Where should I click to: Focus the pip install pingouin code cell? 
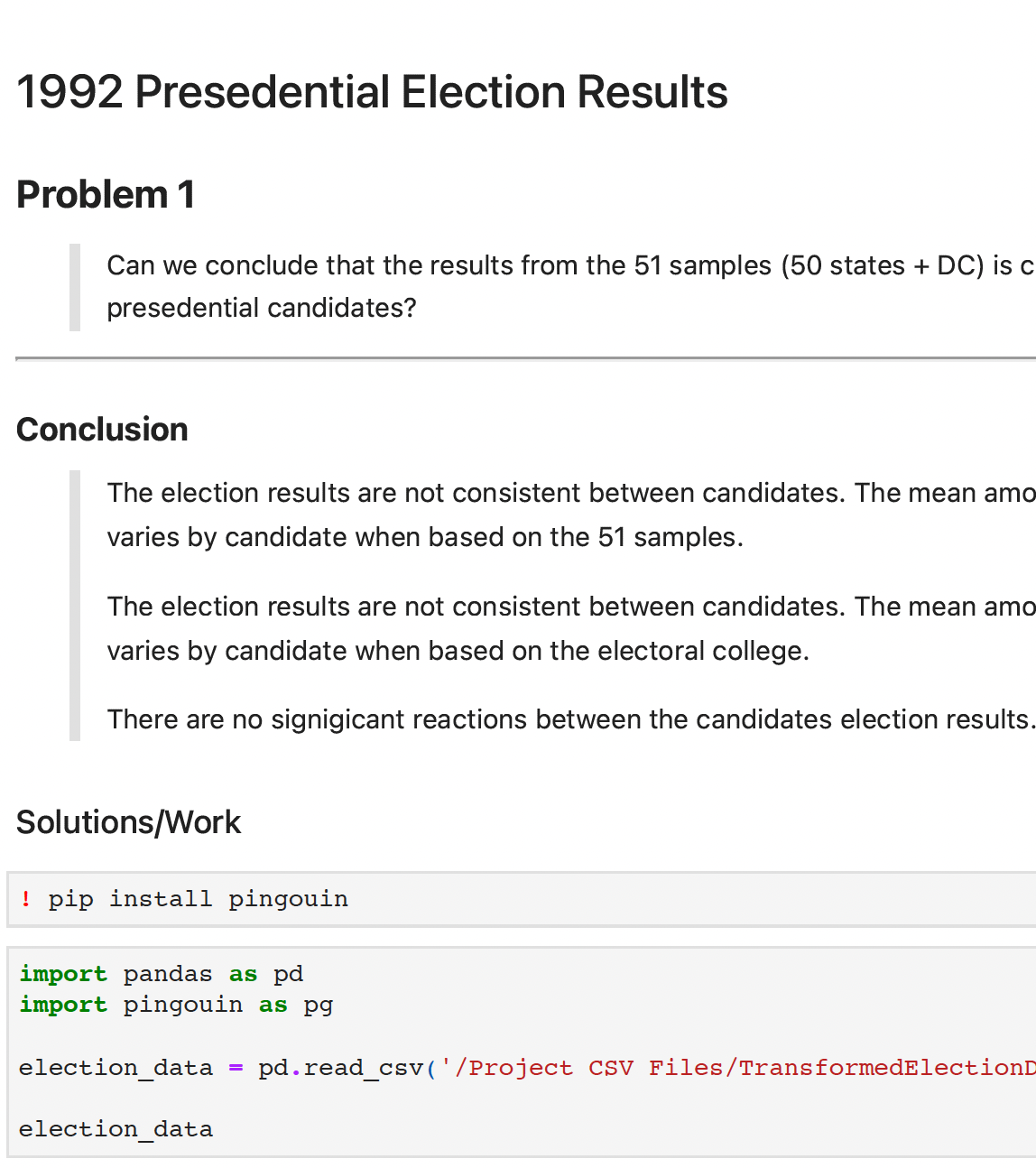tap(632, 899)
